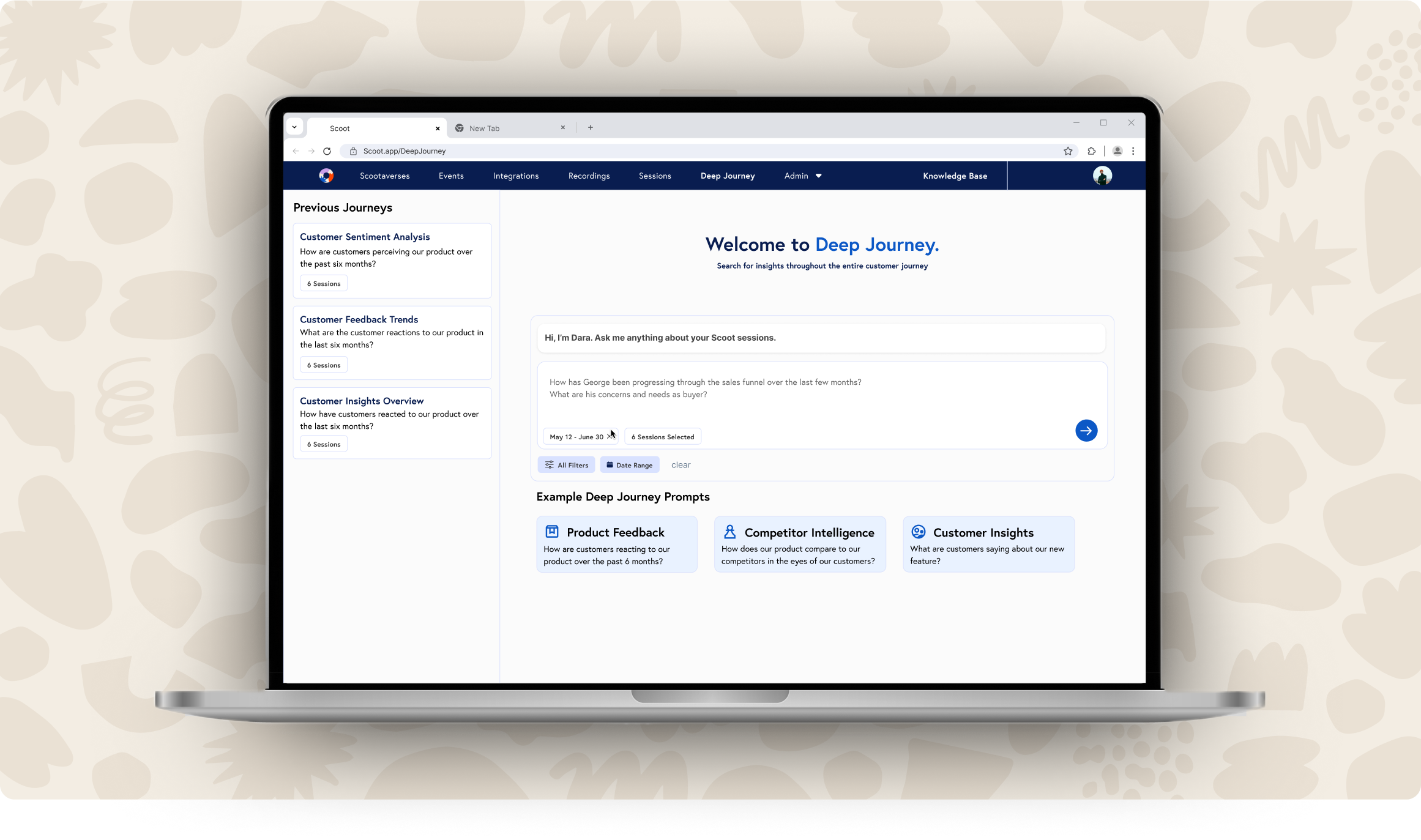Open the Chrome three-dot menu
Screen dimensions: 1421x840
point(1133,151)
